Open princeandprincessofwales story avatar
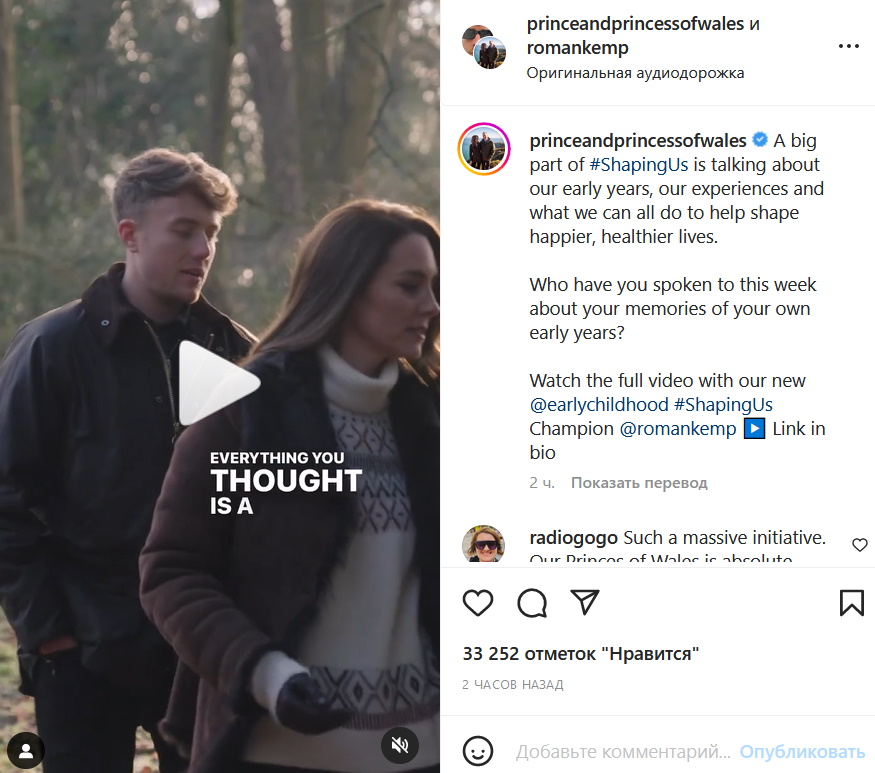This screenshot has height=773, width=875. [484, 149]
